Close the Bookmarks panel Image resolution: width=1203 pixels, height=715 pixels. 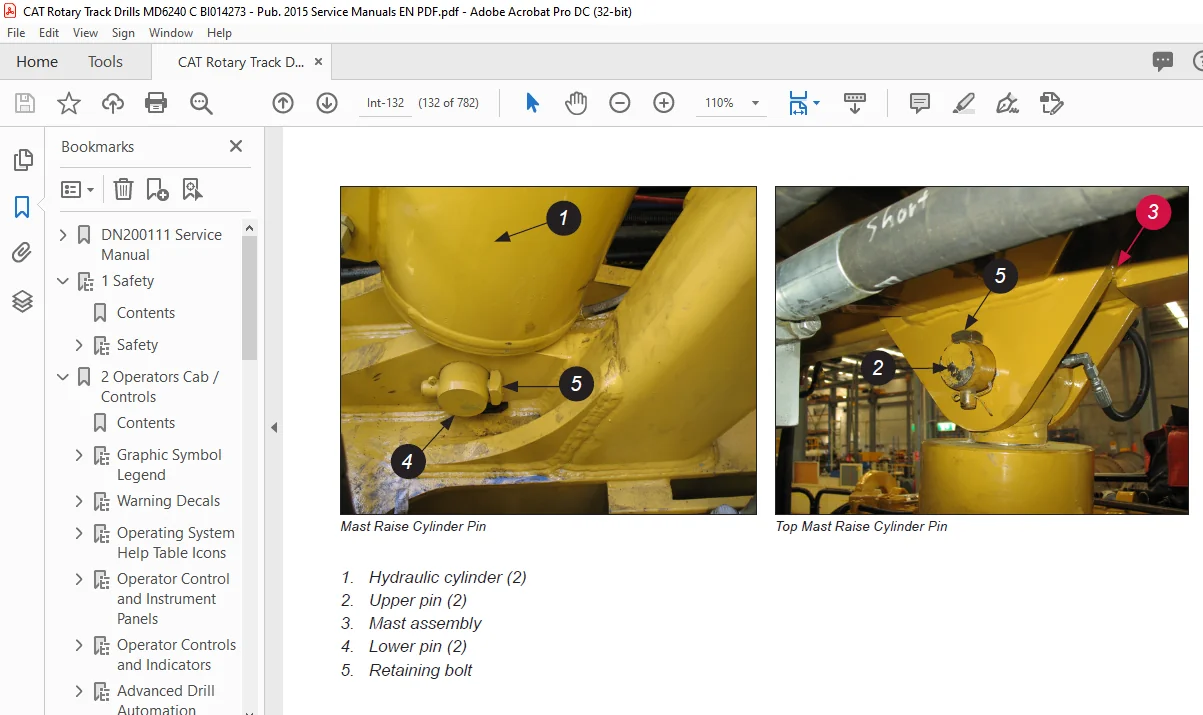point(236,146)
